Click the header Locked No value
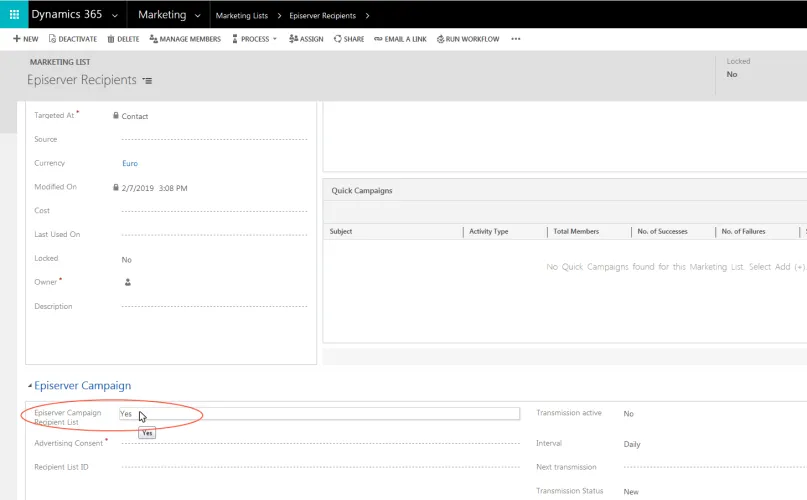Viewport: 807px width, 500px height. 732,74
